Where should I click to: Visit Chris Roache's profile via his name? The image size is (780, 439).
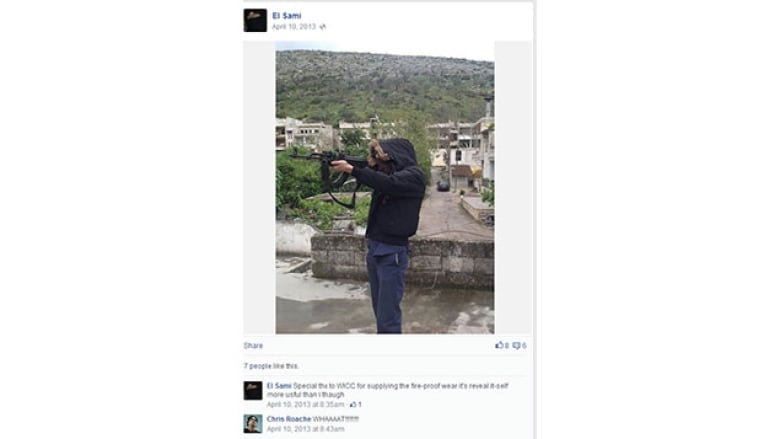pos(289,419)
